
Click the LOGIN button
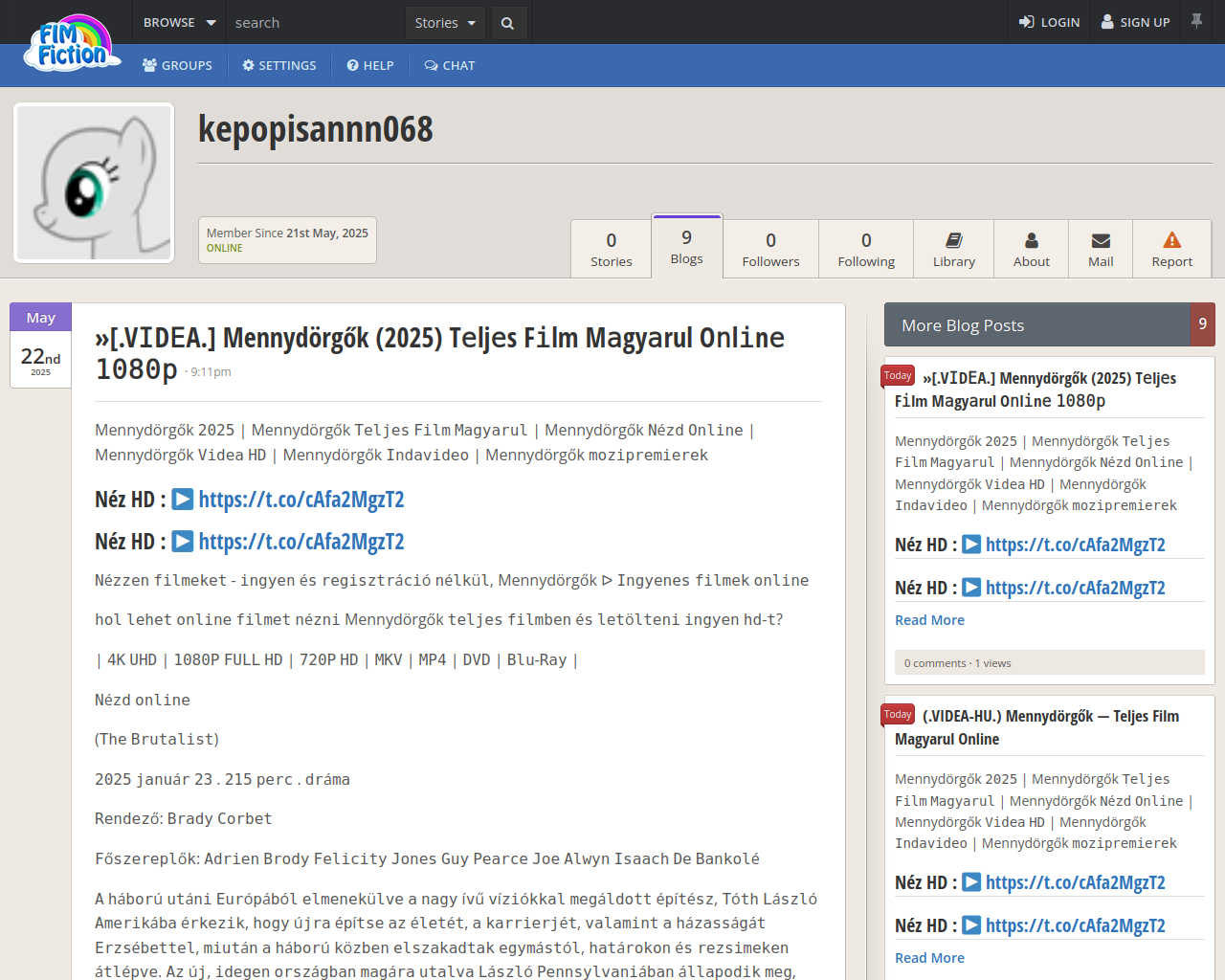[1049, 22]
